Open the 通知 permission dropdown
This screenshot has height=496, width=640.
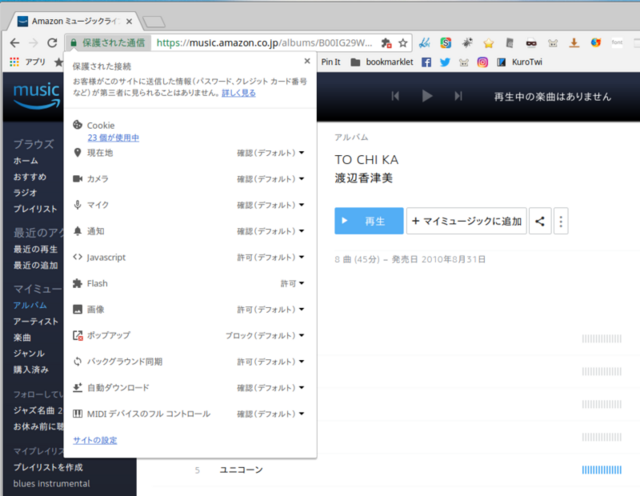tap(271, 231)
